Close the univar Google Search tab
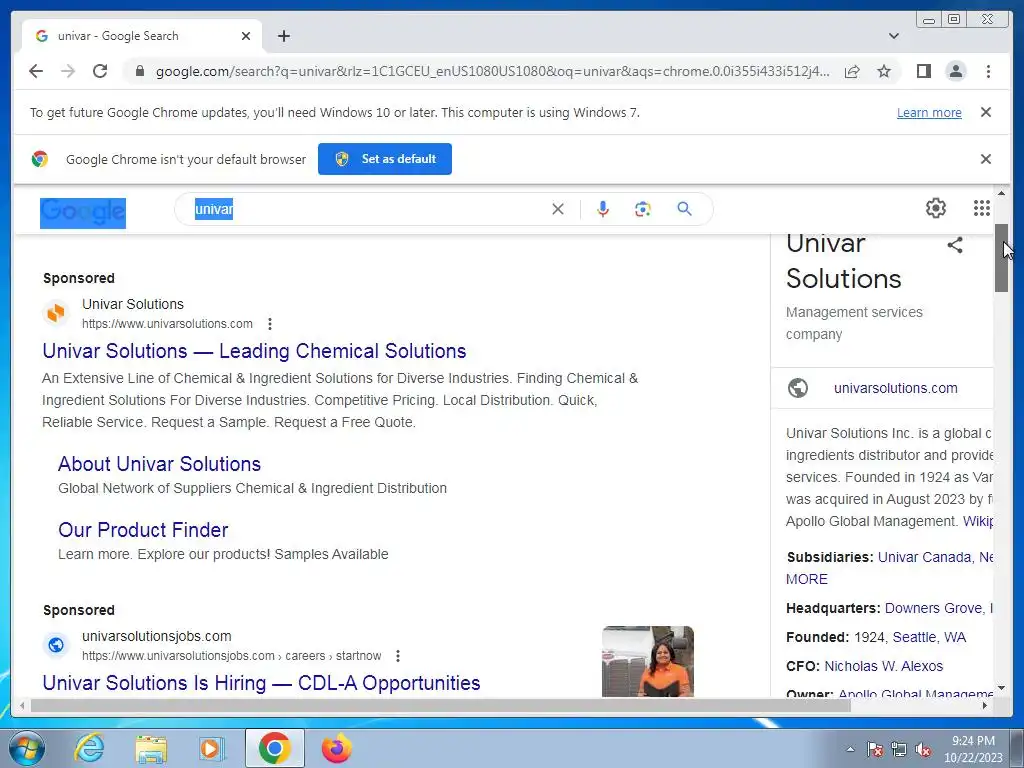This screenshot has width=1024, height=768. coord(246,36)
